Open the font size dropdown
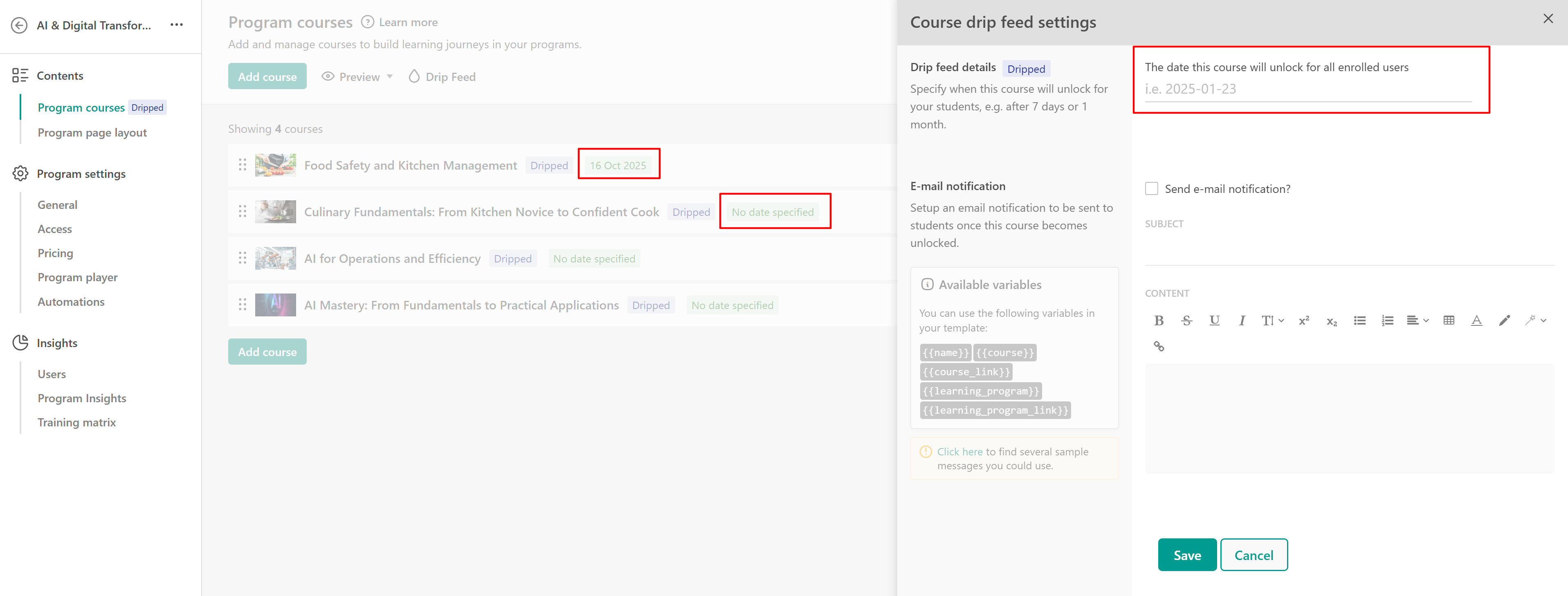This screenshot has width=1568, height=596. click(x=1272, y=320)
